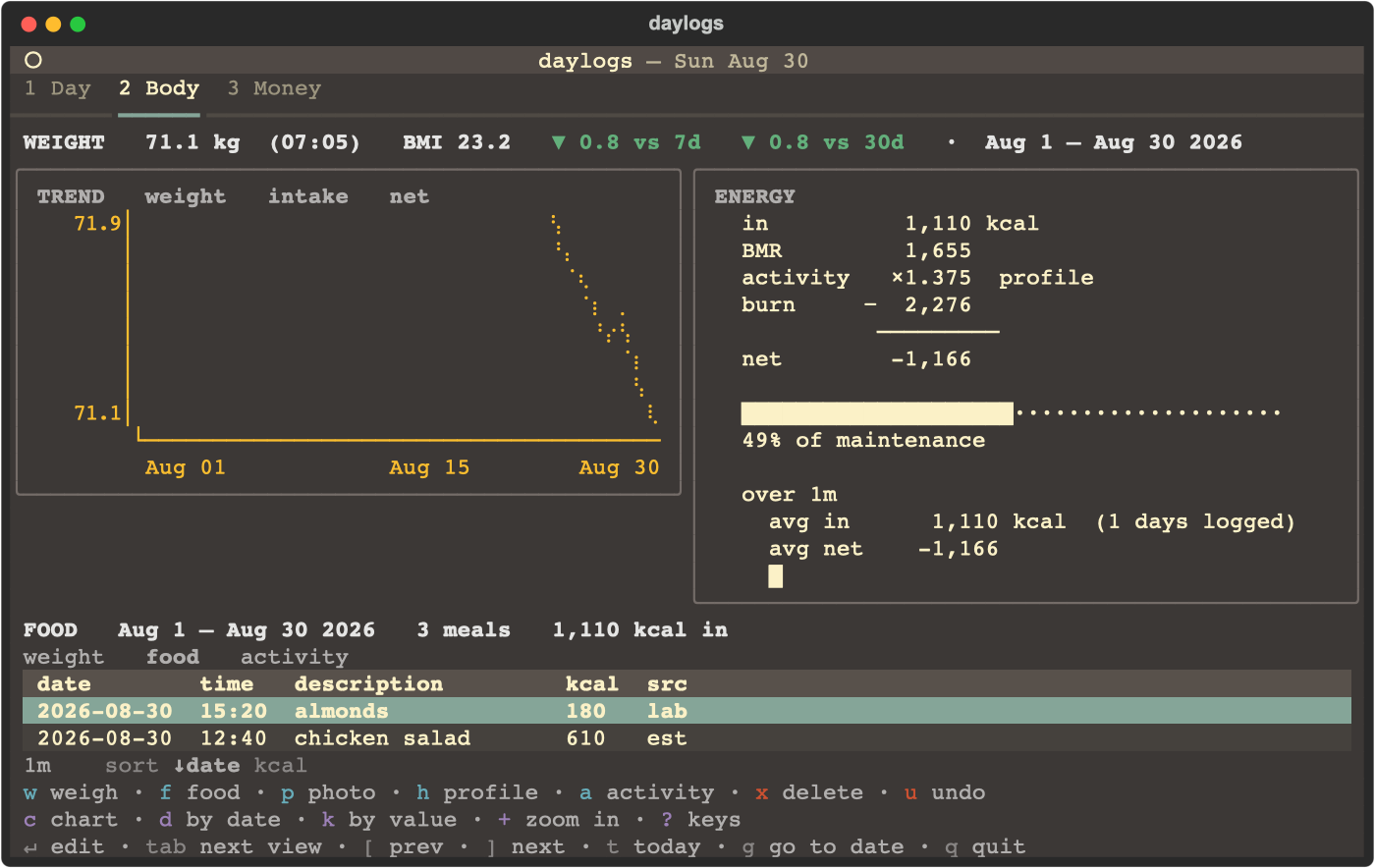
Task: Click the 49% of maintenance progress bar
Action: [x=1012, y=412]
